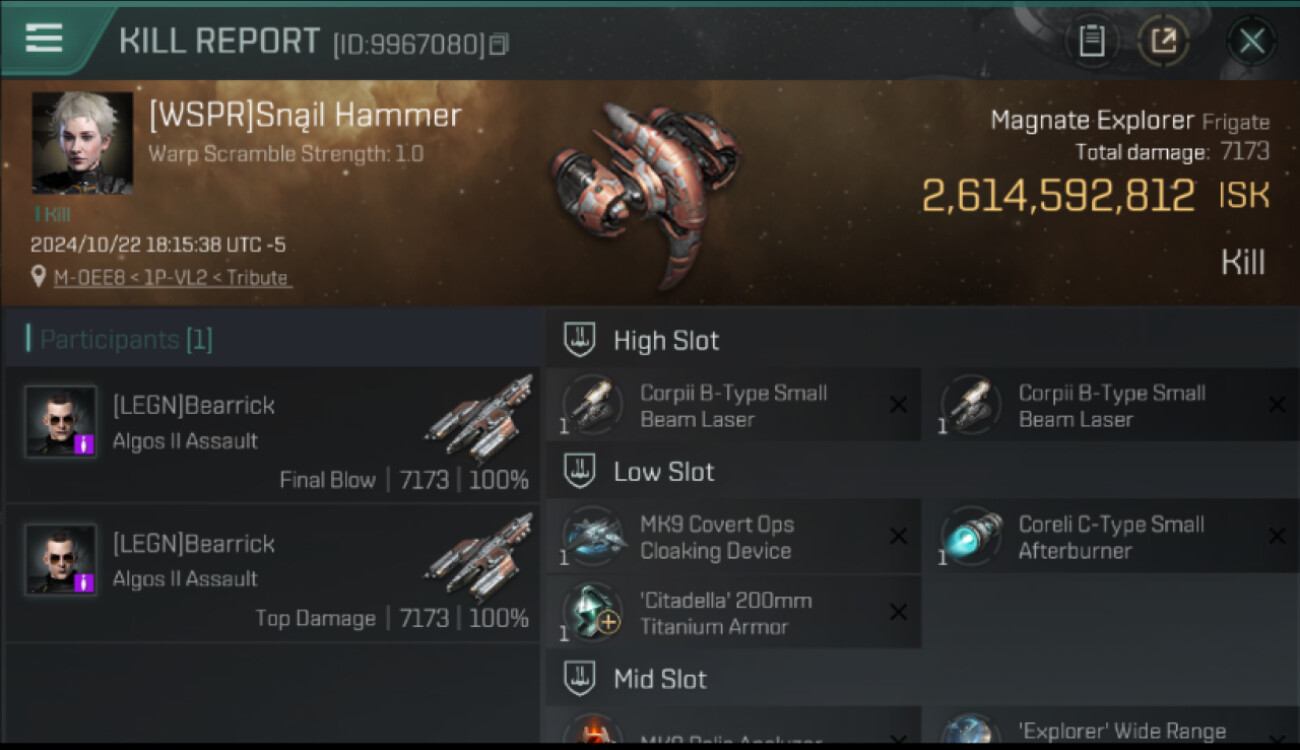The height and width of the screenshot is (750, 1300).
Task: Open Bearrick's Final Blow participant entry
Action: (273, 434)
